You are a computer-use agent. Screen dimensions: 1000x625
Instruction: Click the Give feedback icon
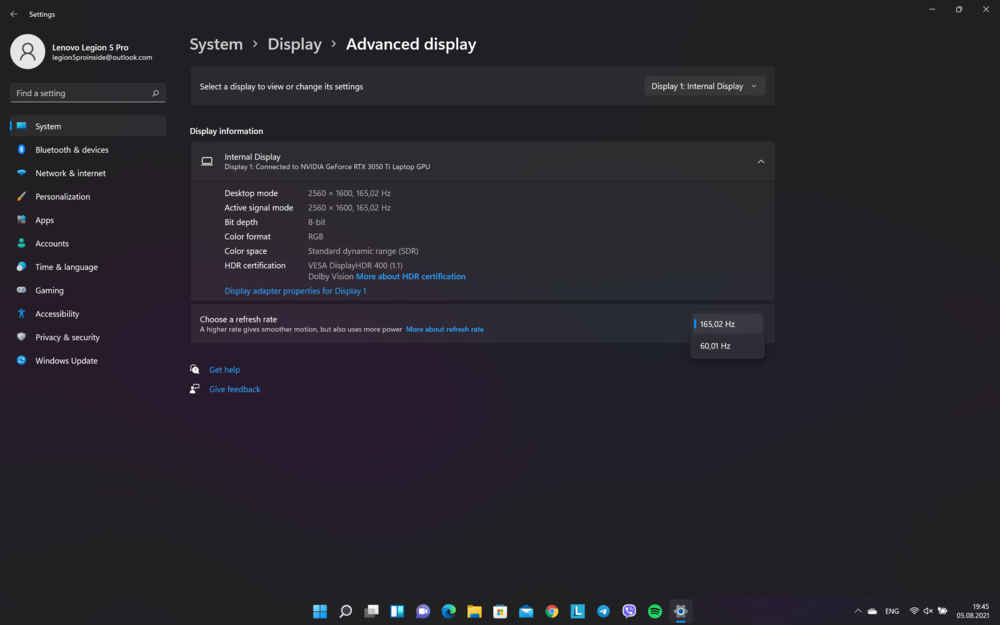tap(195, 389)
